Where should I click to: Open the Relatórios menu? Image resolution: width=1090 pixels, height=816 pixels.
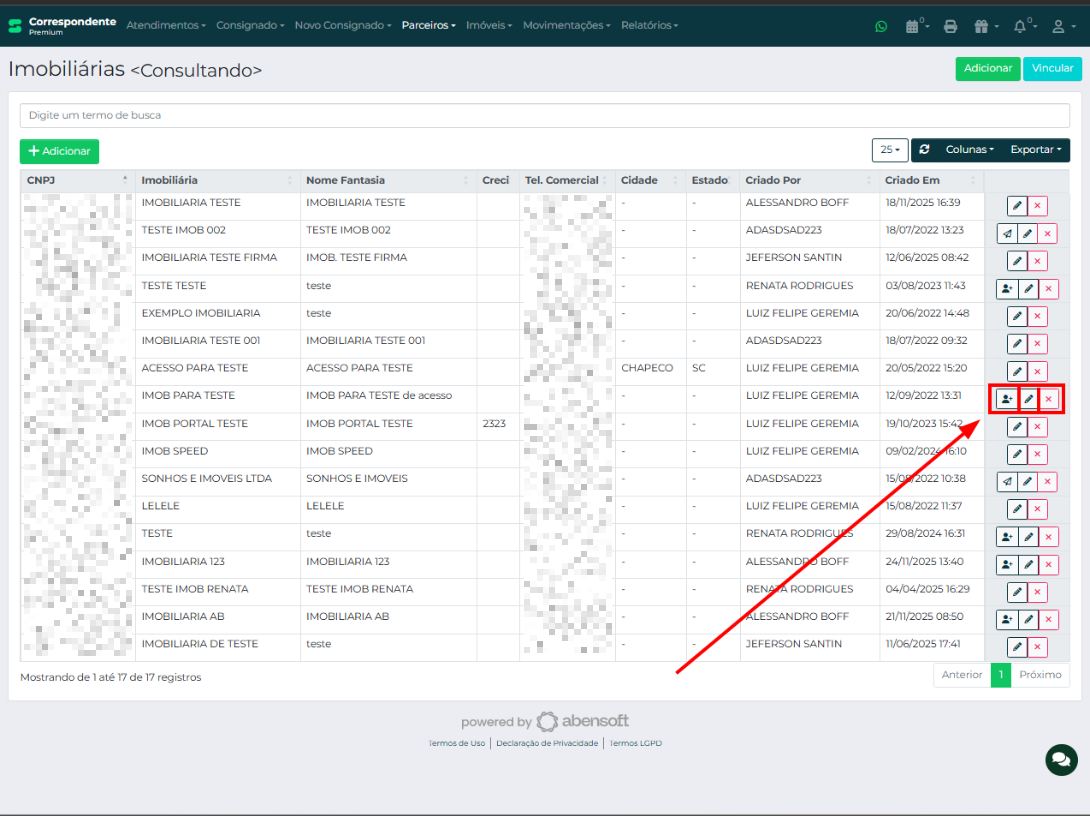649,25
